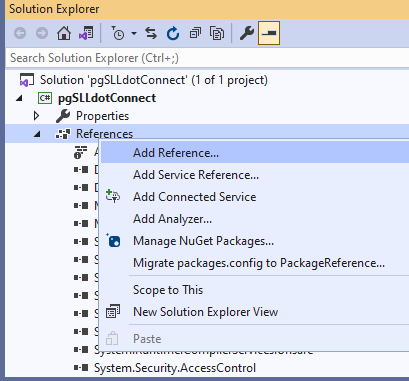
Task: Collapse the References node arrow
Action: tap(37, 134)
